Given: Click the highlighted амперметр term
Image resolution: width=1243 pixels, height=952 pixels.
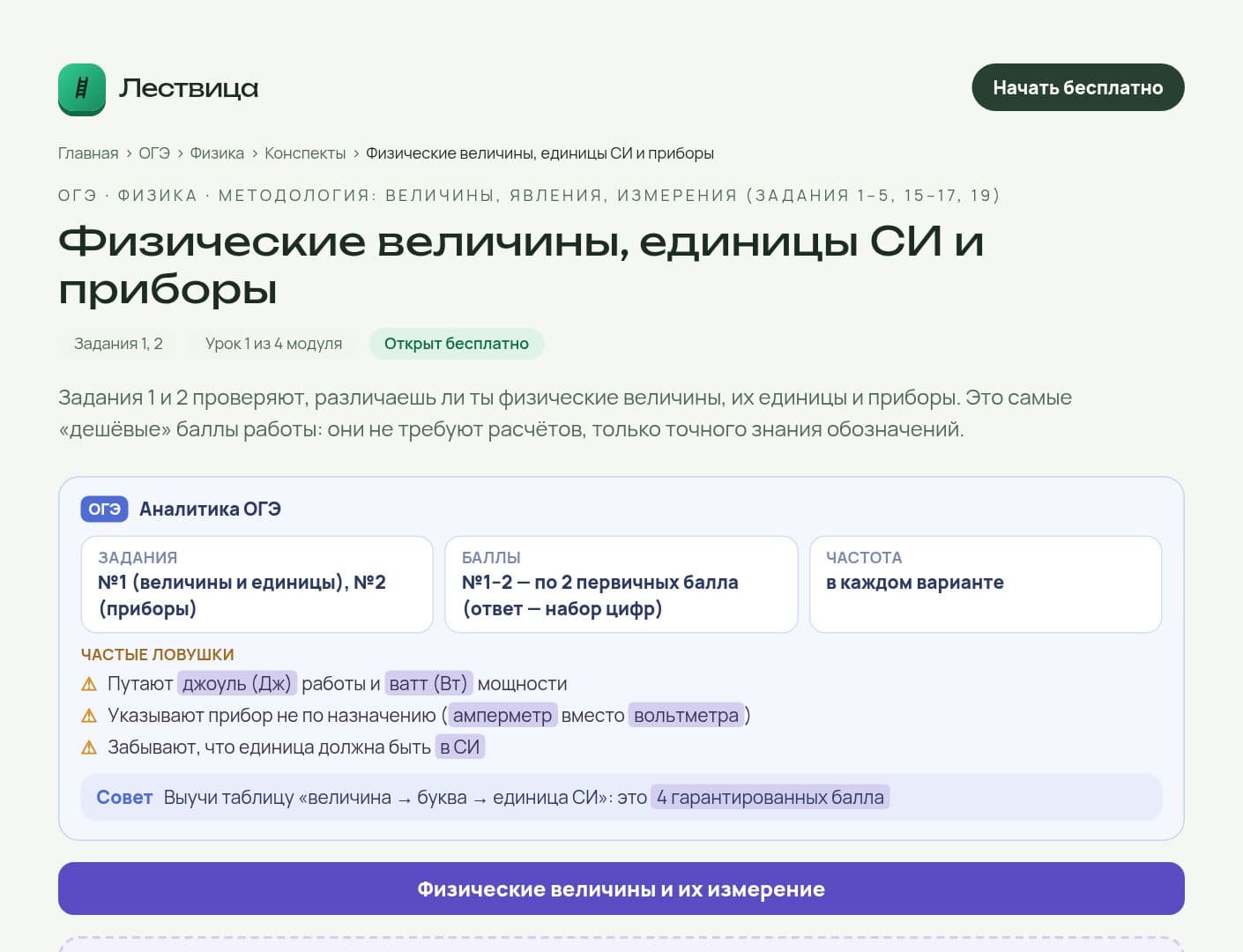Looking at the screenshot, I should point(502,716).
